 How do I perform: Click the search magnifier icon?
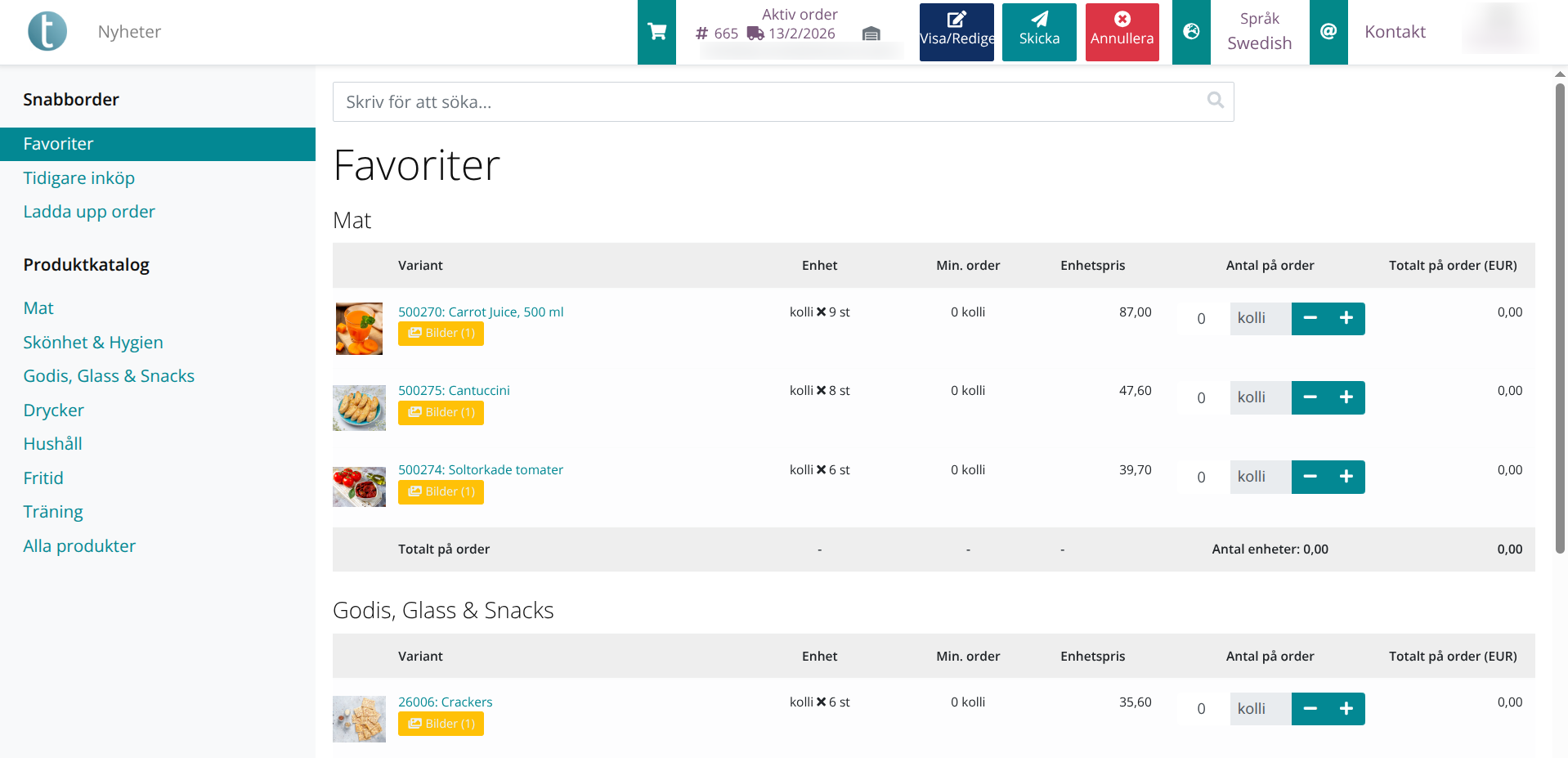coord(1215,100)
